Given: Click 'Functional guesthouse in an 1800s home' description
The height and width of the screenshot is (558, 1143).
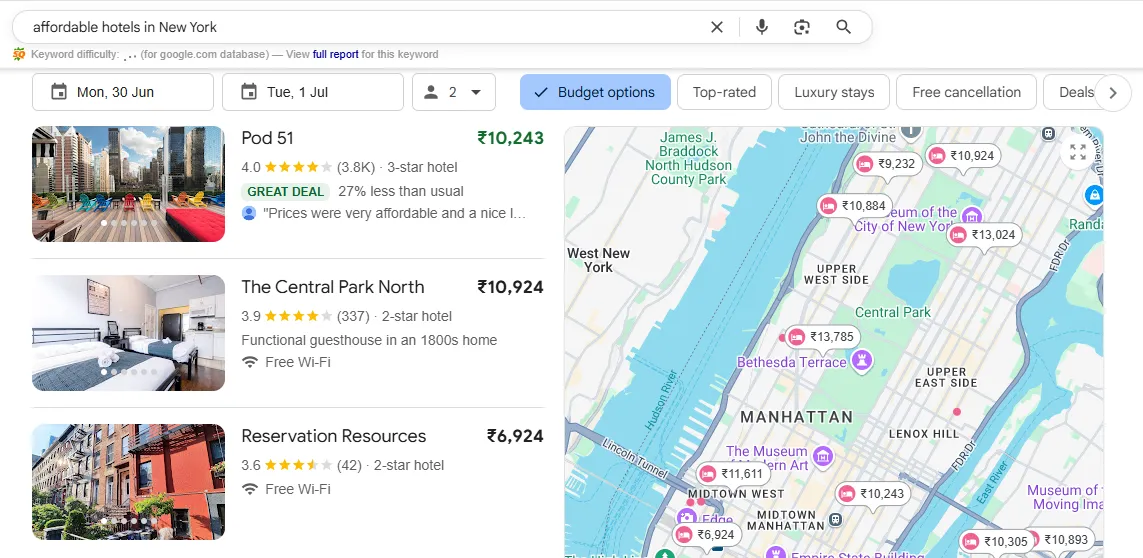Looking at the screenshot, I should tap(369, 340).
